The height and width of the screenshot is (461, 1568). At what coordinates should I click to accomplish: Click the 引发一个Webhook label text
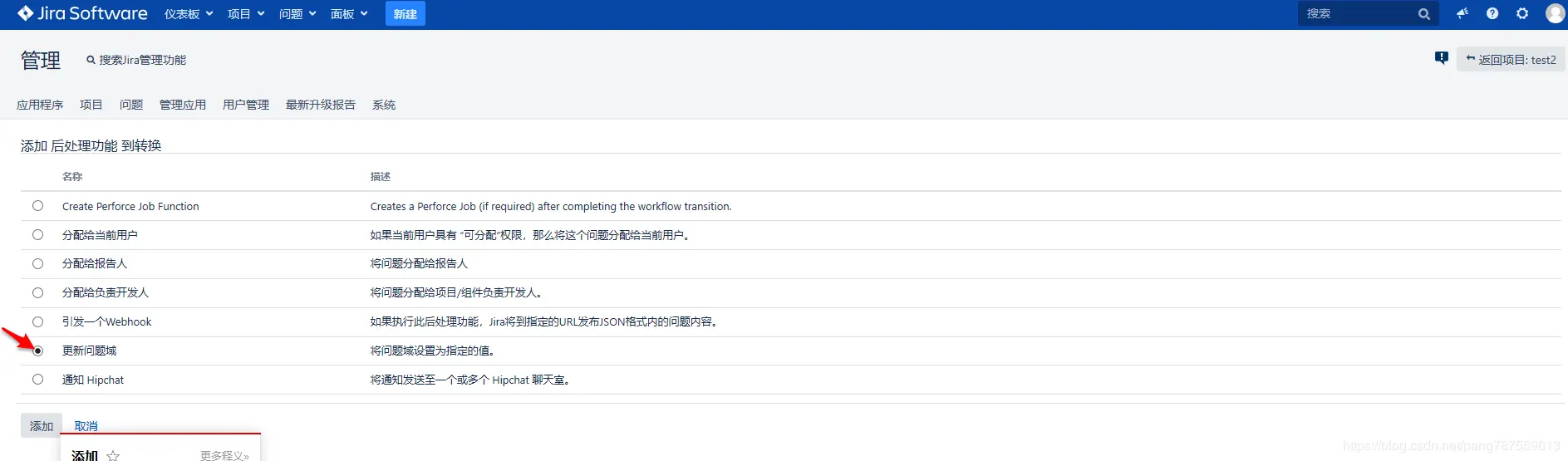pyautogui.click(x=107, y=321)
